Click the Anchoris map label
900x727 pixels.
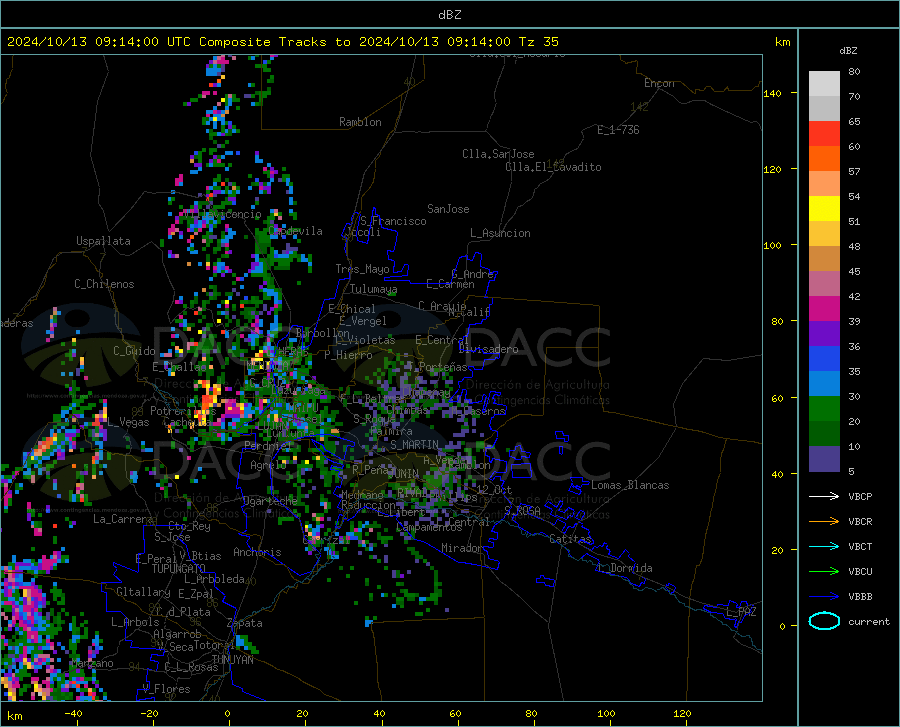tap(257, 552)
